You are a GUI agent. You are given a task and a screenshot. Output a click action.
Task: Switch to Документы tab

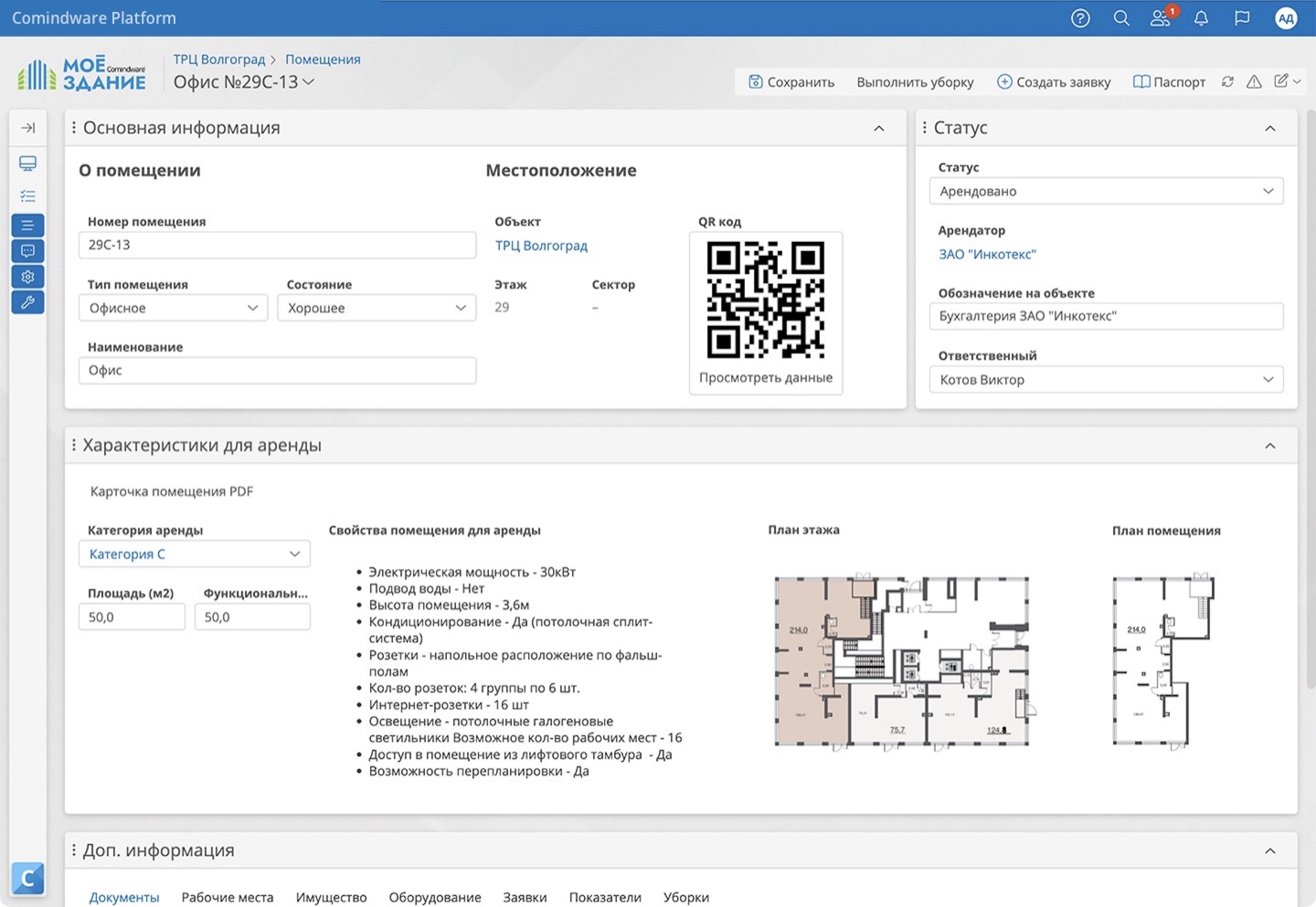point(124,897)
